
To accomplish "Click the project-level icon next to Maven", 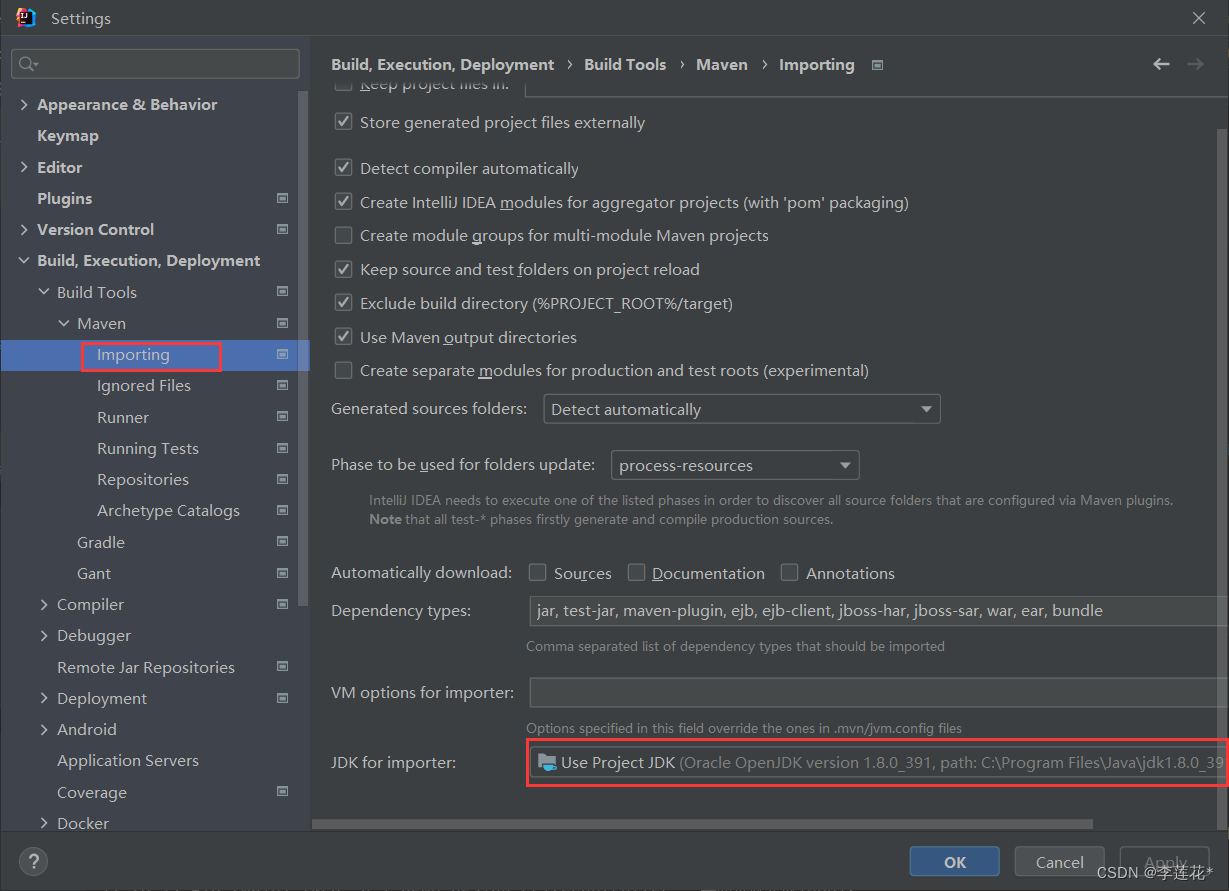I will click(283, 323).
